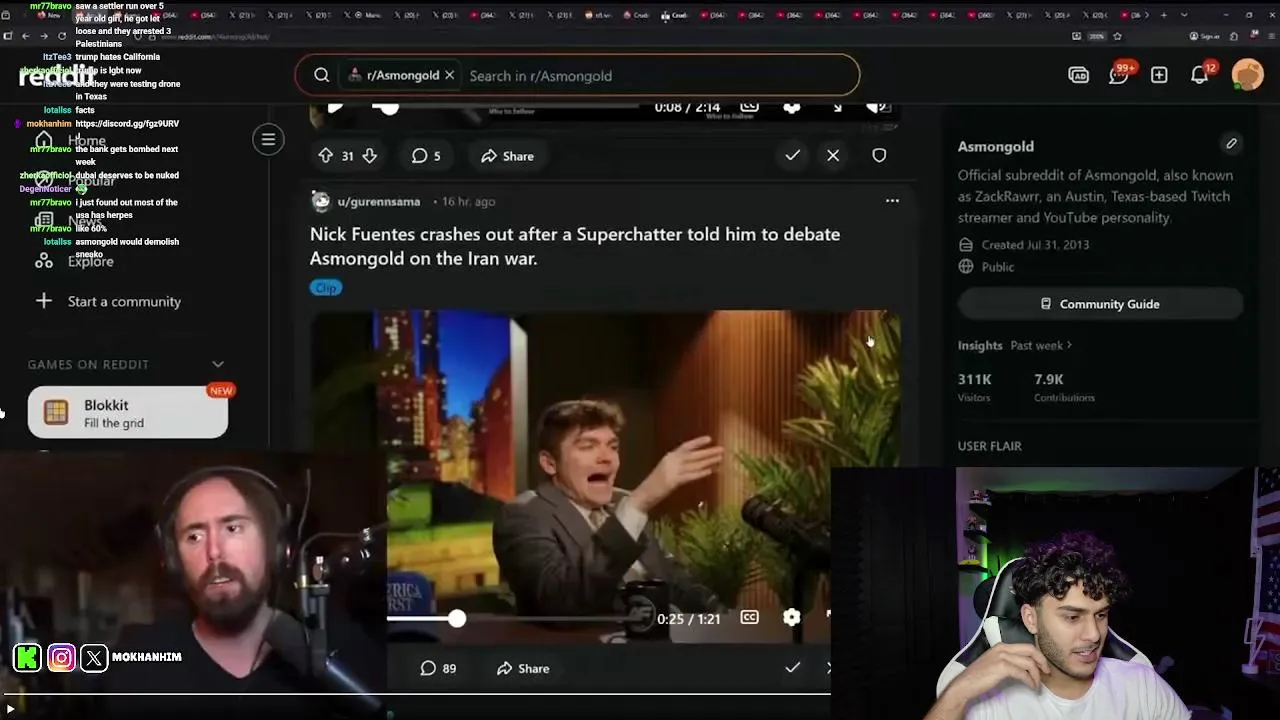Downvote the post showing 31 points
1280x720 pixels.
point(369,156)
